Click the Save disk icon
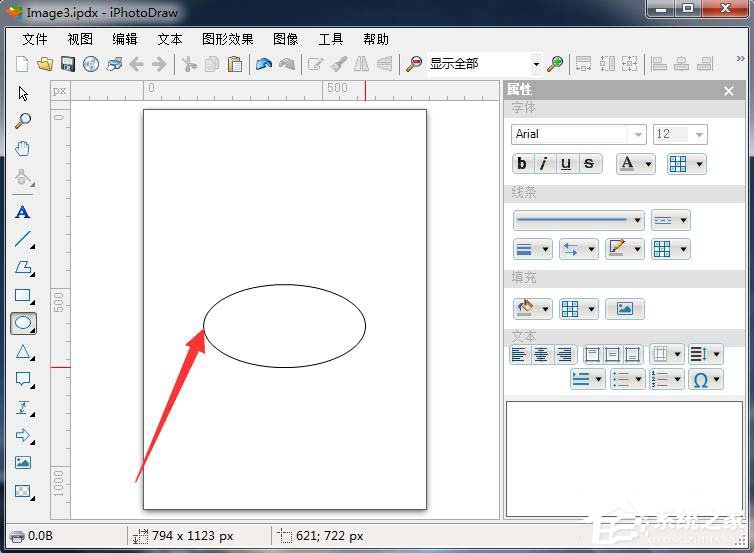Screen dimensions: 754x553 pyautogui.click(x=68, y=64)
